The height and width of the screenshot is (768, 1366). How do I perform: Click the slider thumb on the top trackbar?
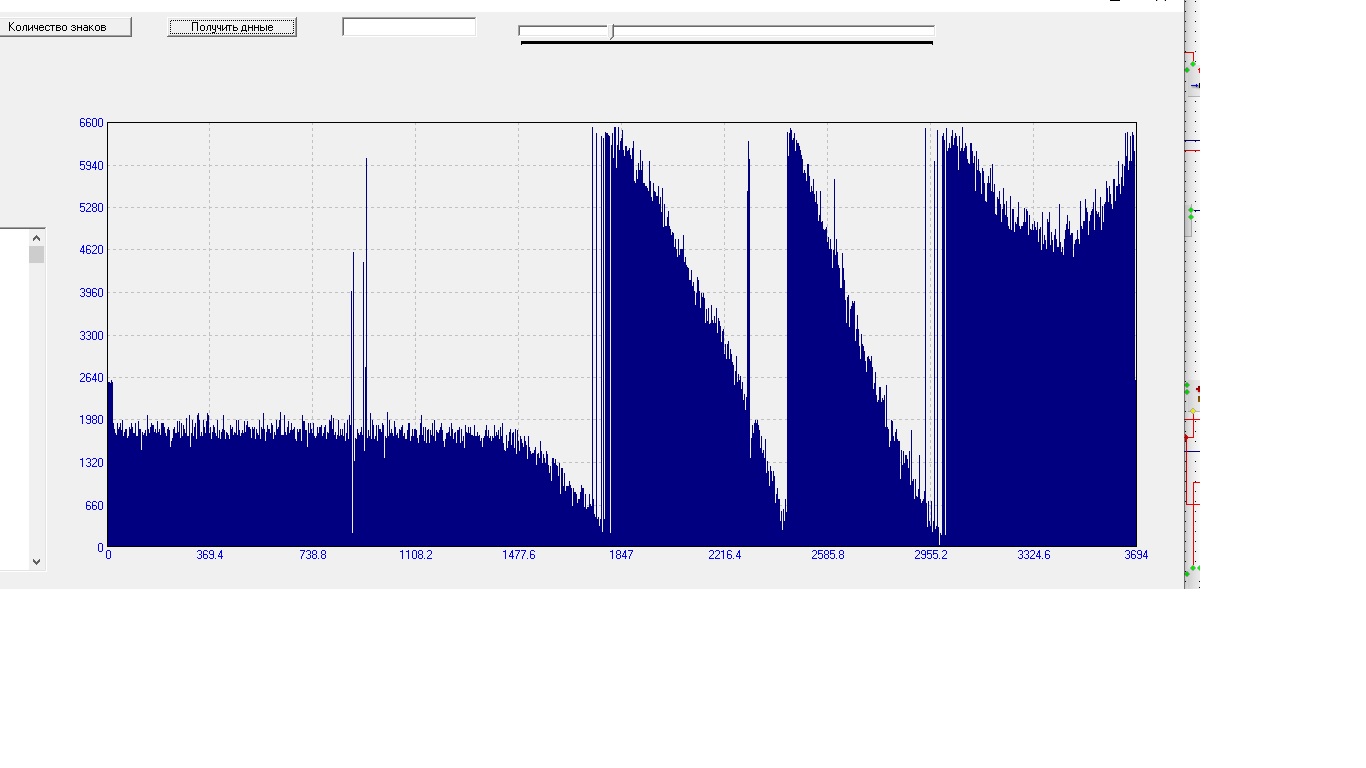(x=612, y=32)
